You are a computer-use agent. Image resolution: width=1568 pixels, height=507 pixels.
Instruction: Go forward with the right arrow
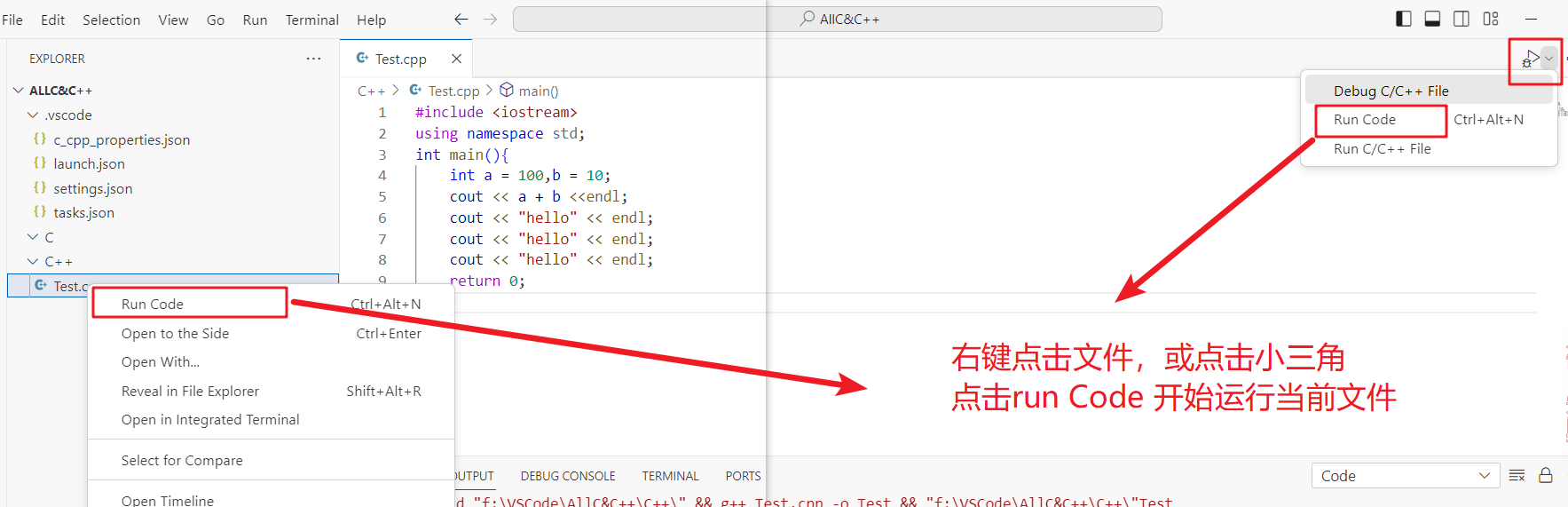pos(490,19)
